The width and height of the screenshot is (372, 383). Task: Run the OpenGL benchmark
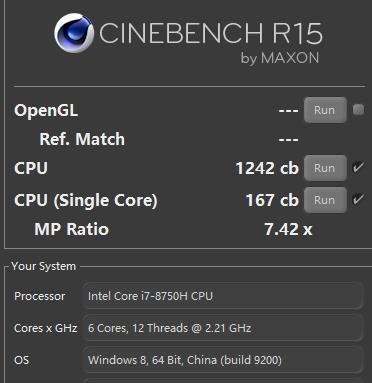point(325,110)
